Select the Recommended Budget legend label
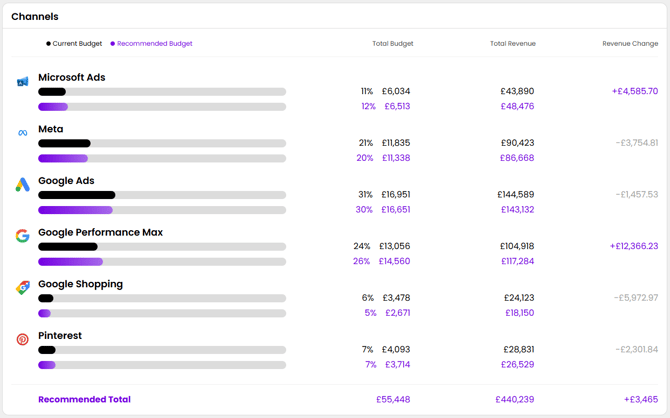 [x=155, y=44]
